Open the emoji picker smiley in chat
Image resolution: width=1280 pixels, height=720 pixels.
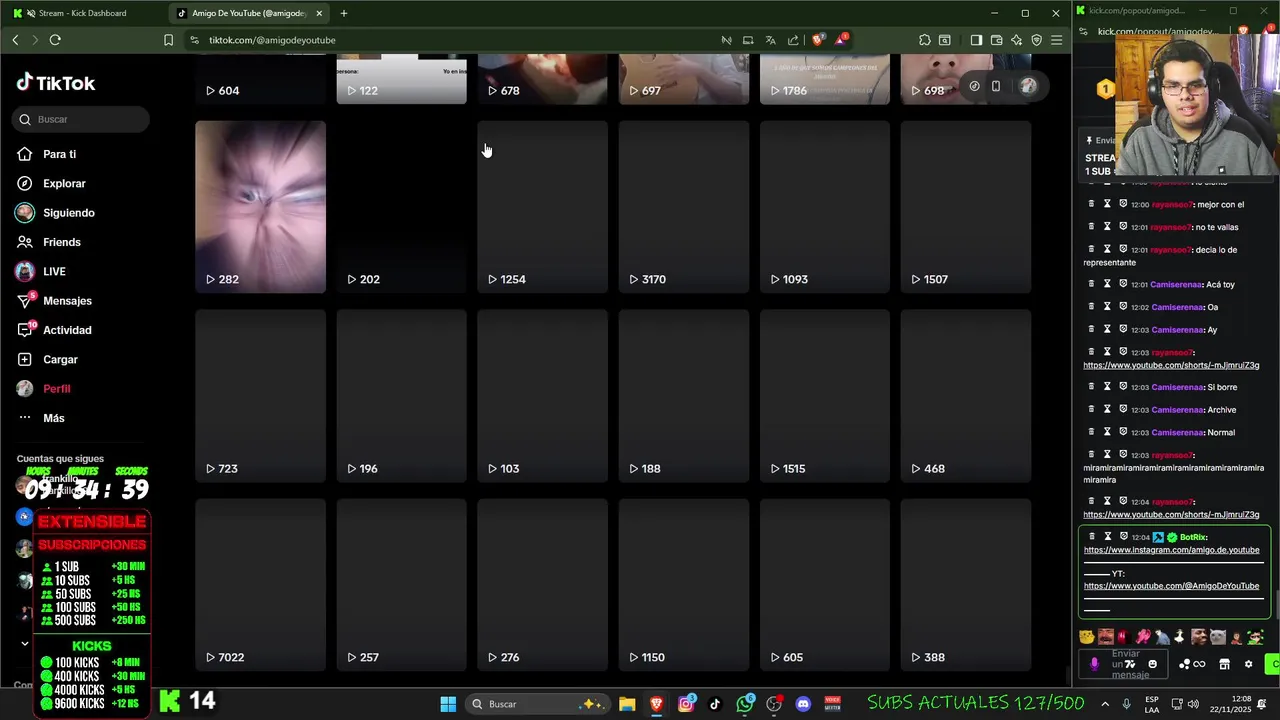tap(1152, 664)
